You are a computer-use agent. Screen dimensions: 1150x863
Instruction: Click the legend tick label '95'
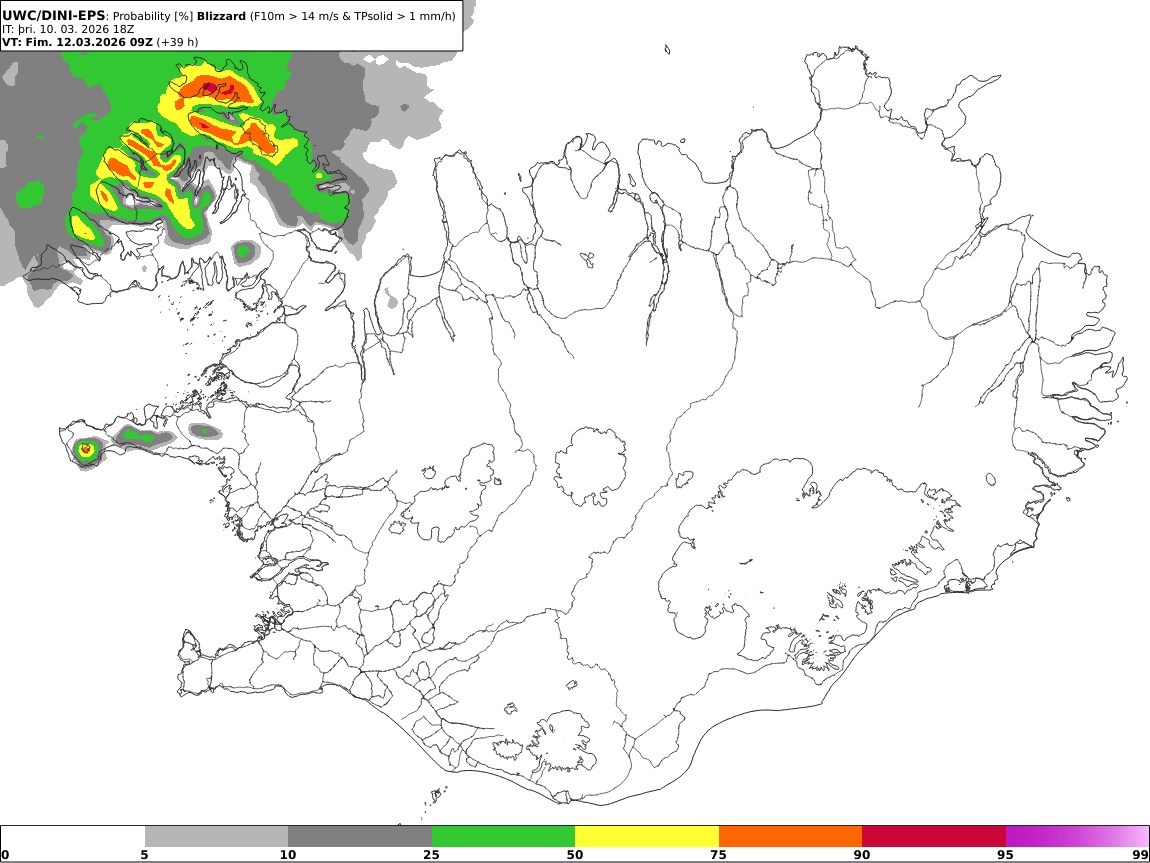pyautogui.click(x=1006, y=854)
